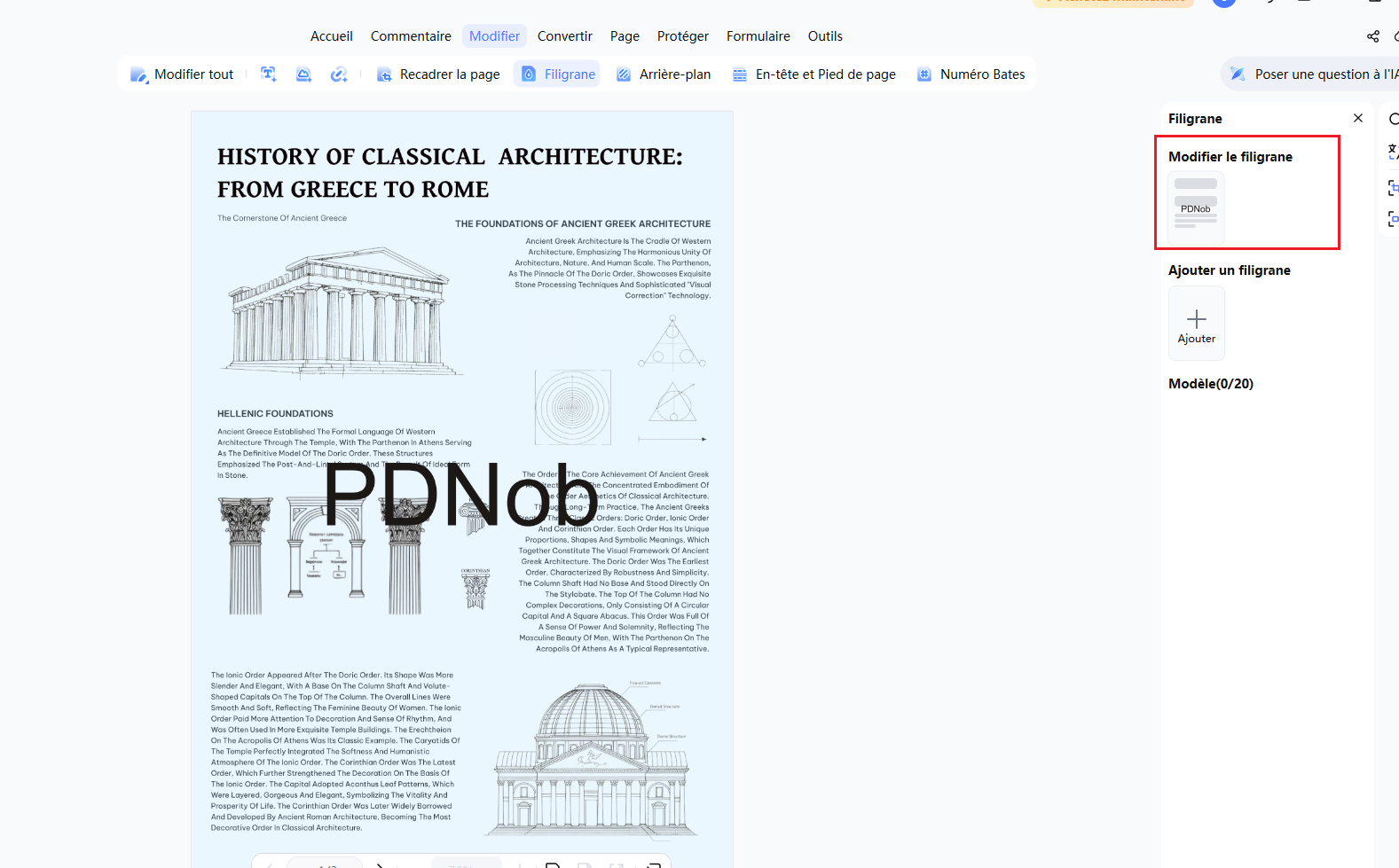
Task: Open the Formulaire tab
Action: (758, 36)
